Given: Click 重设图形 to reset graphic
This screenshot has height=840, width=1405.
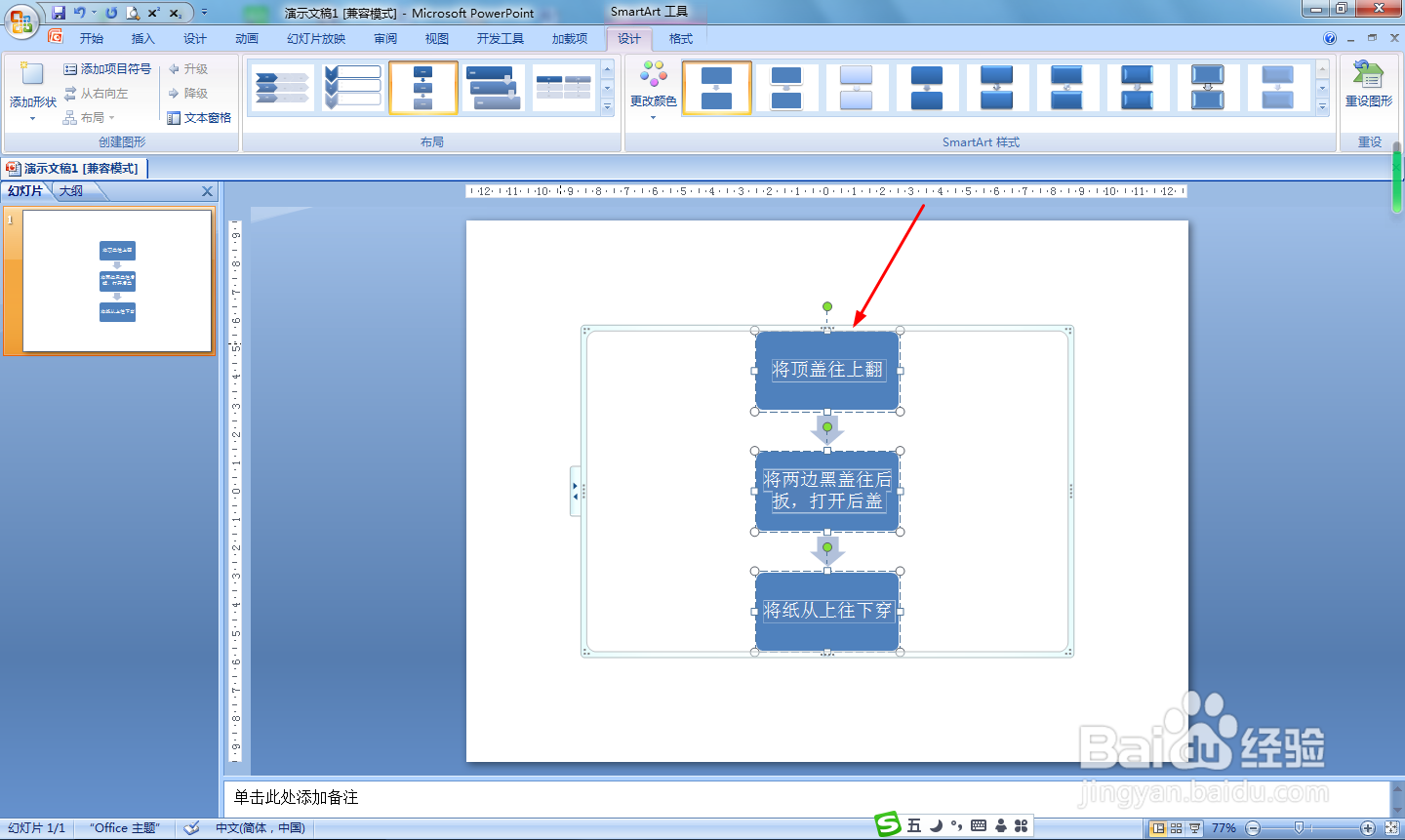Looking at the screenshot, I should [1369, 84].
